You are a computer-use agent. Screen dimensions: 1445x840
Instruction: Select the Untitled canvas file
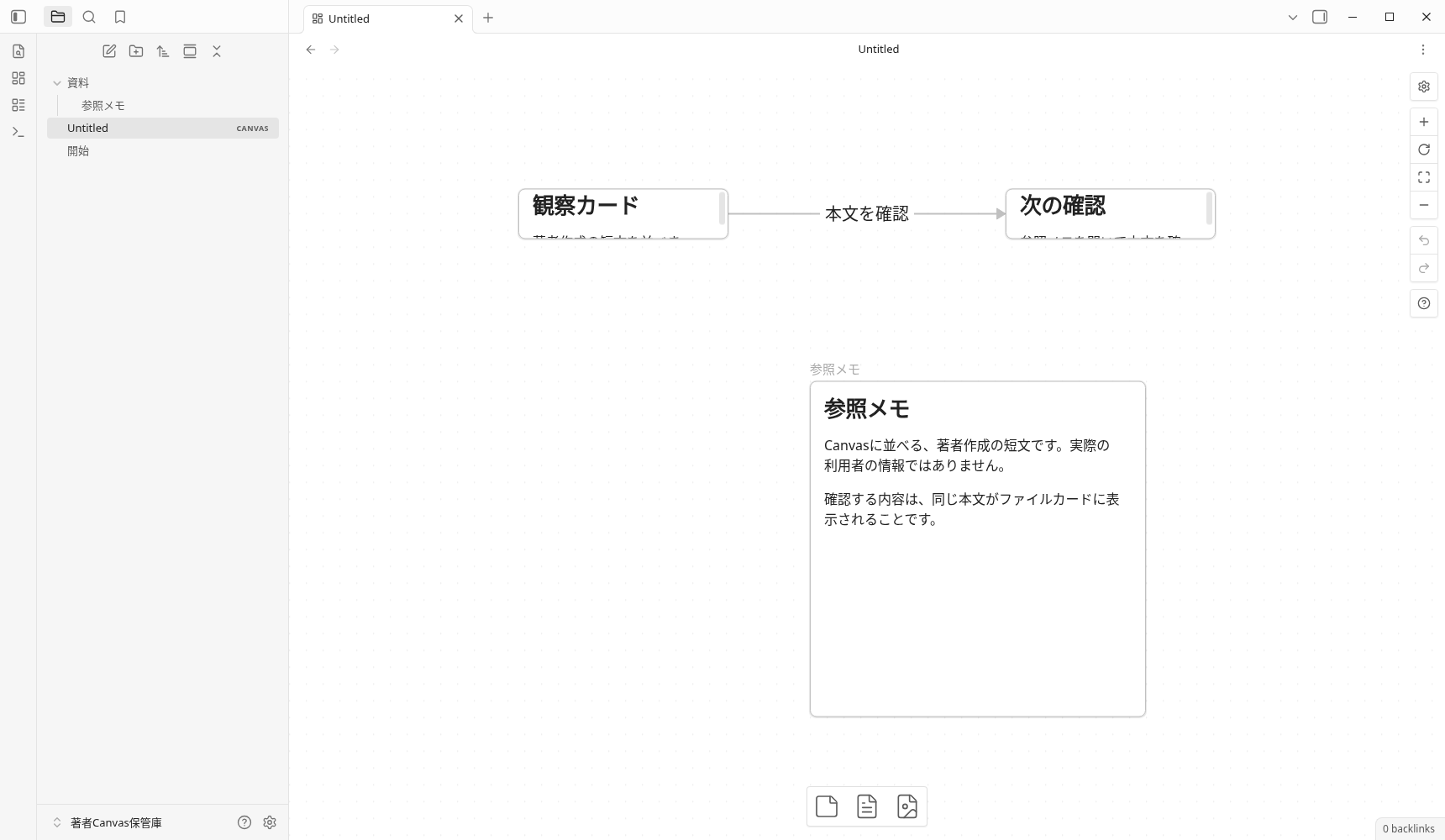click(x=163, y=128)
